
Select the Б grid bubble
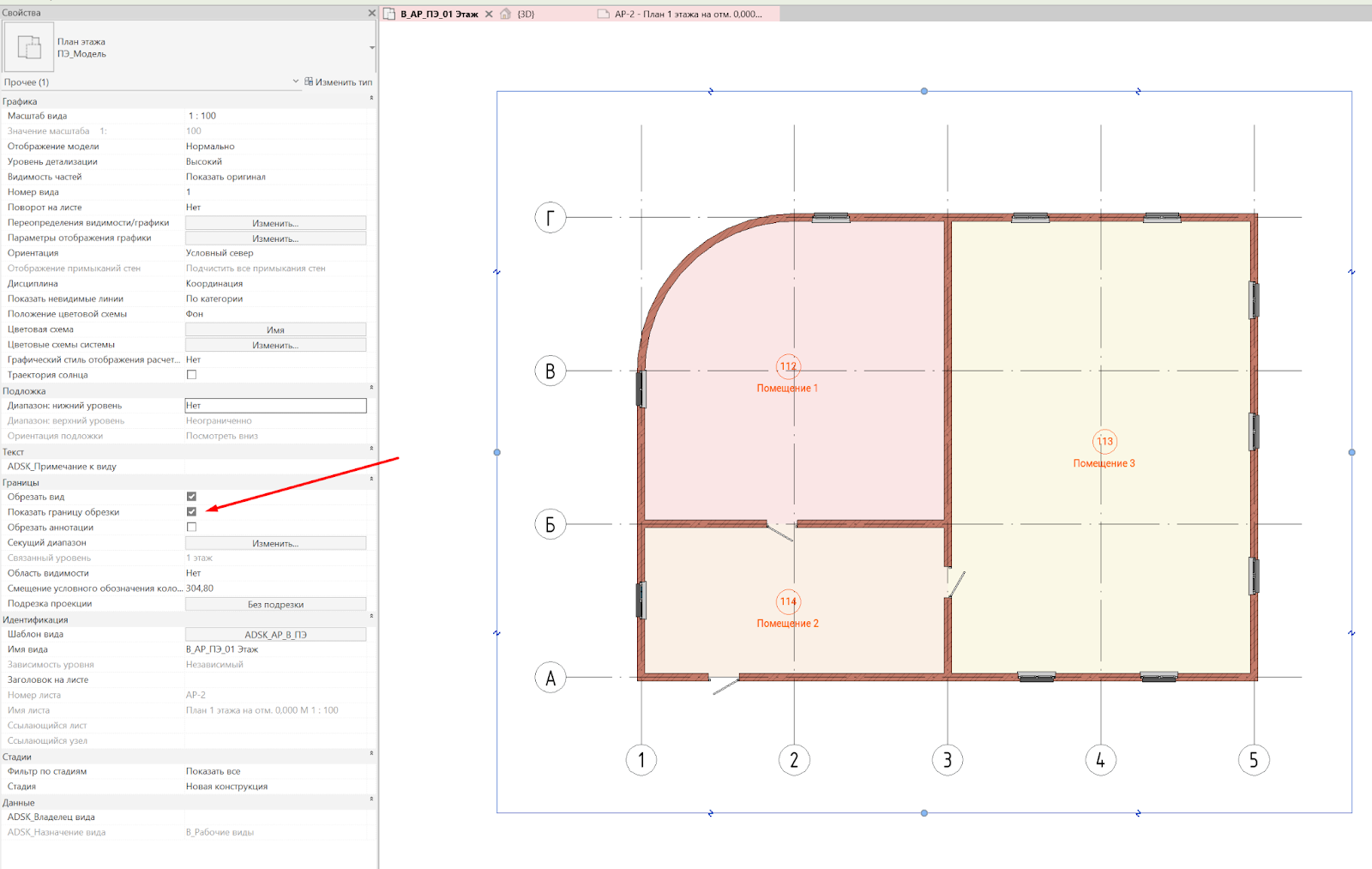(551, 524)
